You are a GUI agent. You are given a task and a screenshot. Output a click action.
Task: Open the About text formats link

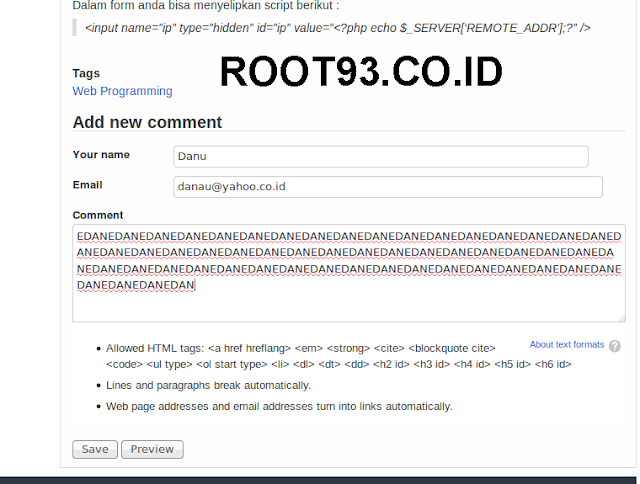click(x=567, y=344)
